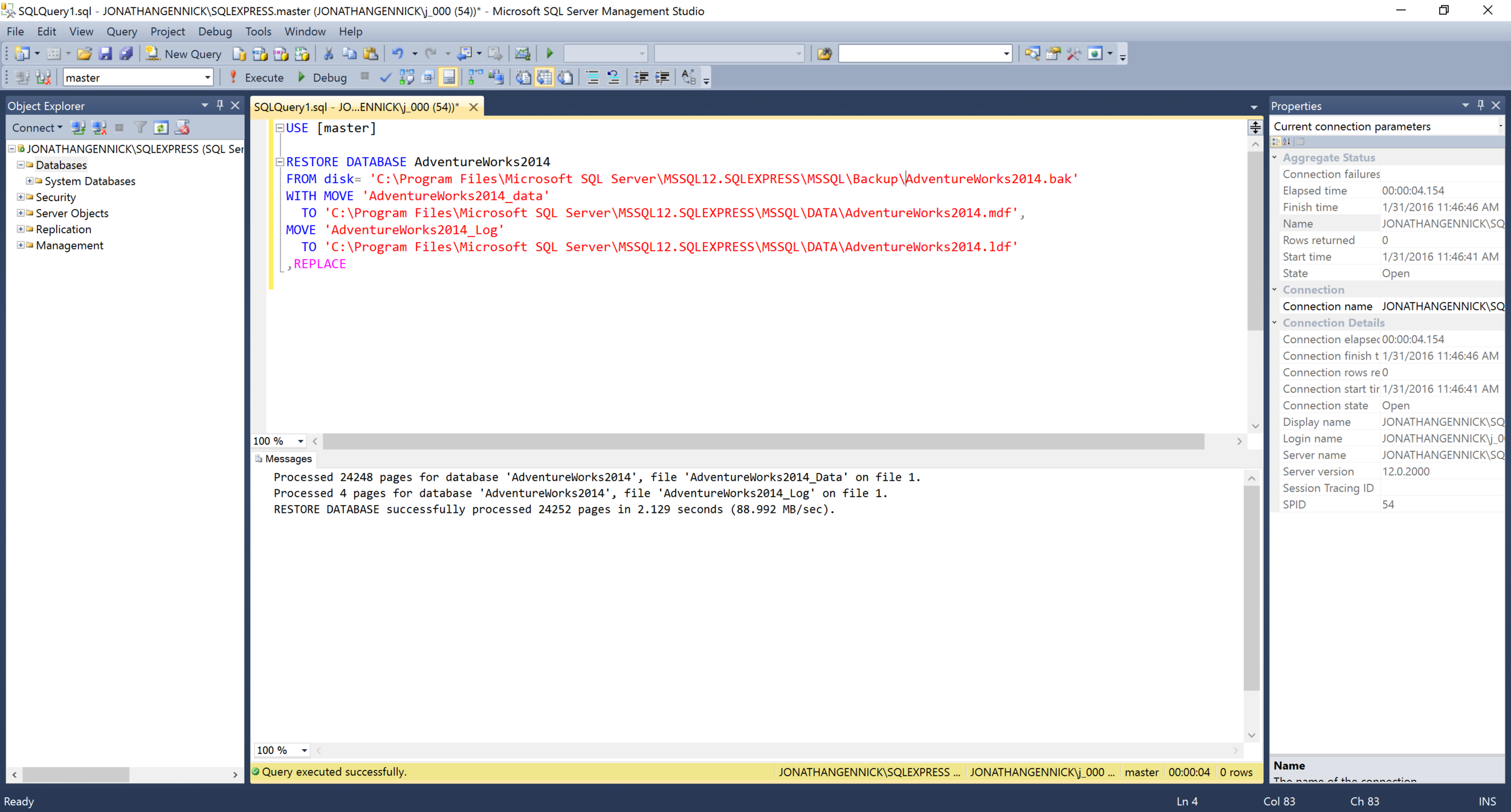Open the Find in Files icon
The height and width of the screenshot is (812, 1511).
[x=824, y=54]
